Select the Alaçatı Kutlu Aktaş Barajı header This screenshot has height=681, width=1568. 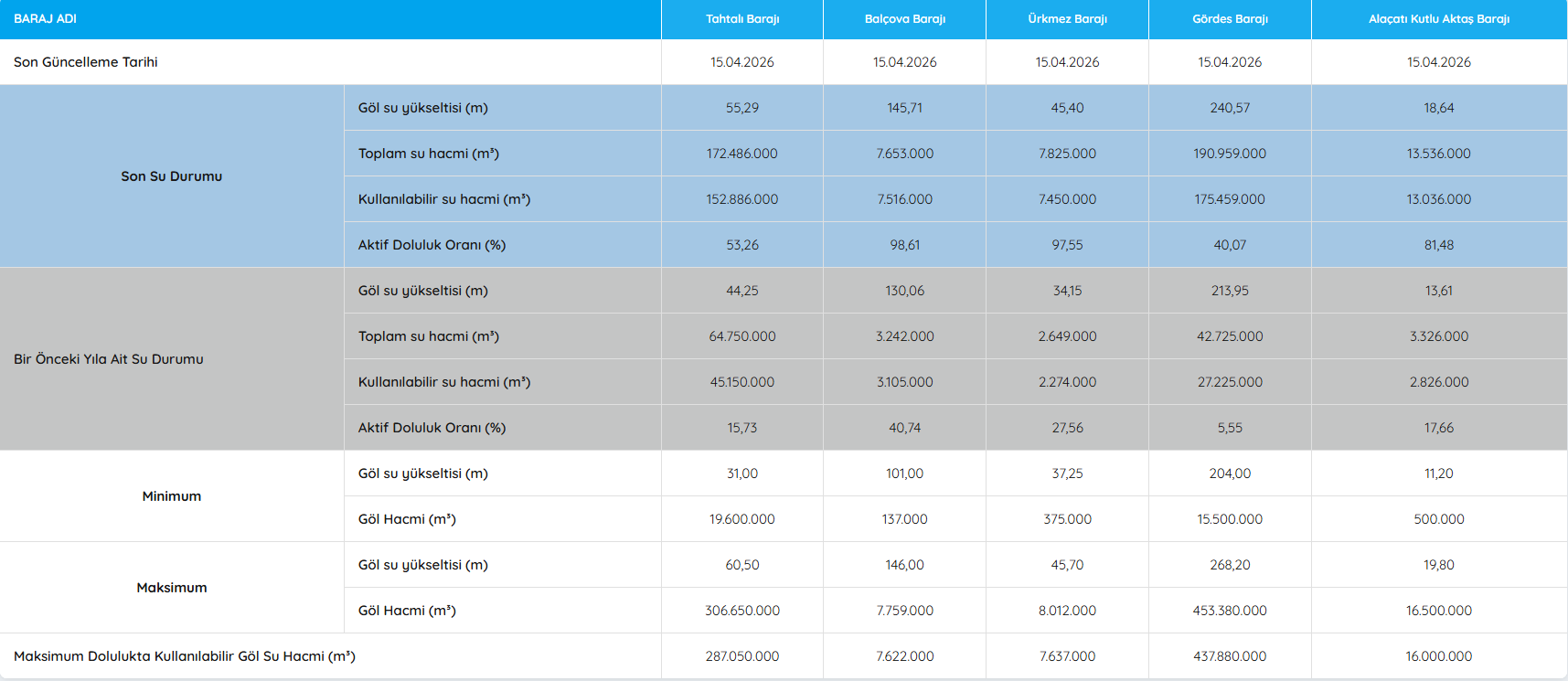point(1438,19)
